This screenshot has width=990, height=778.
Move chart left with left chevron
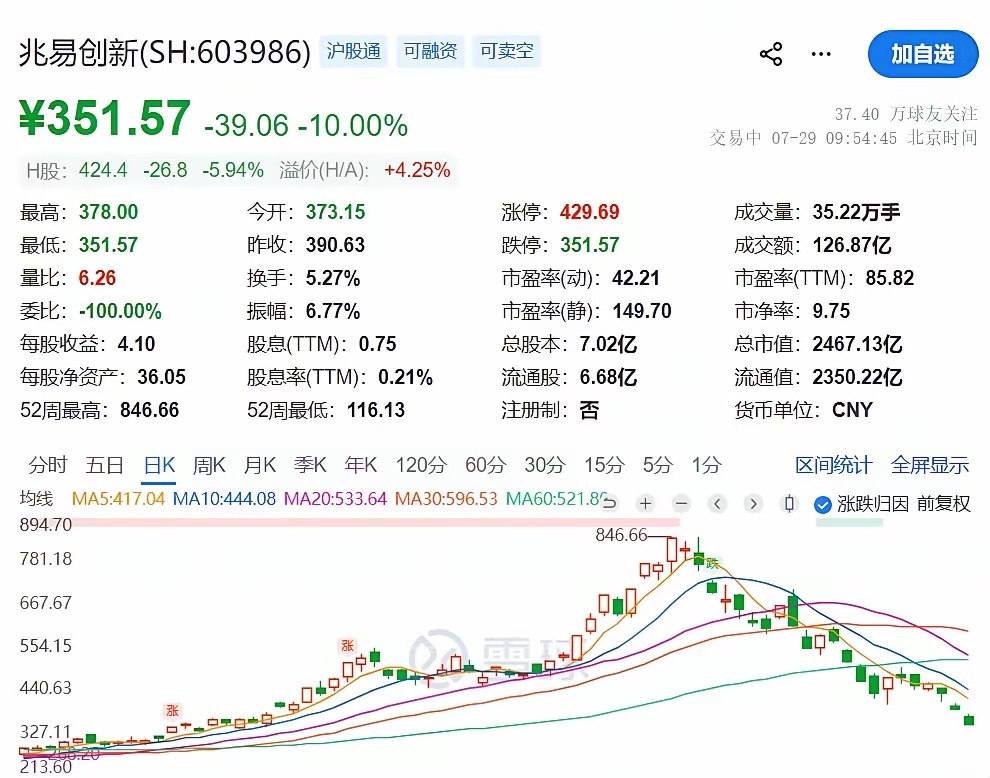[x=717, y=503]
